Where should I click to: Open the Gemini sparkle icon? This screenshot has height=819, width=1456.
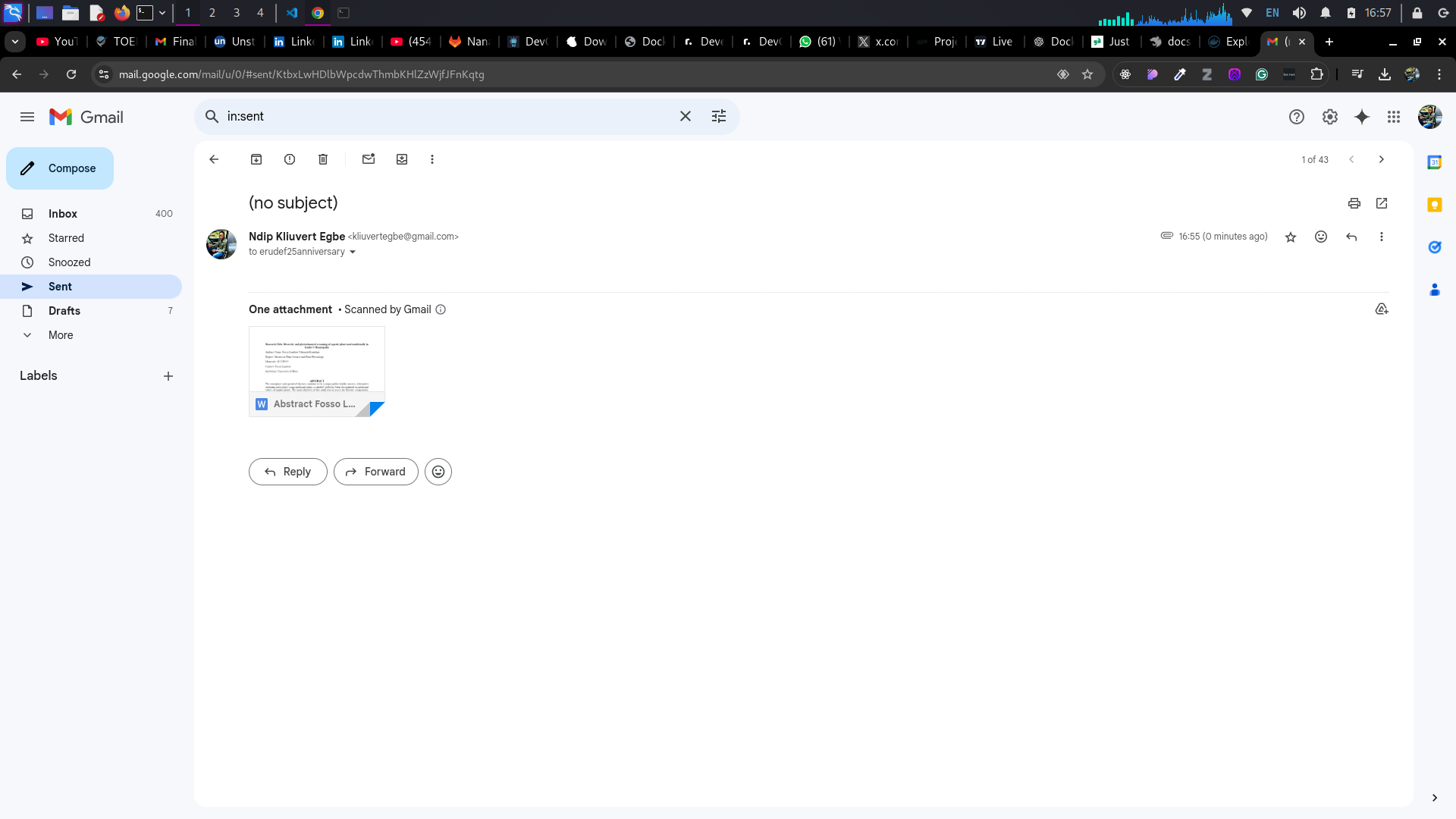coord(1362,117)
